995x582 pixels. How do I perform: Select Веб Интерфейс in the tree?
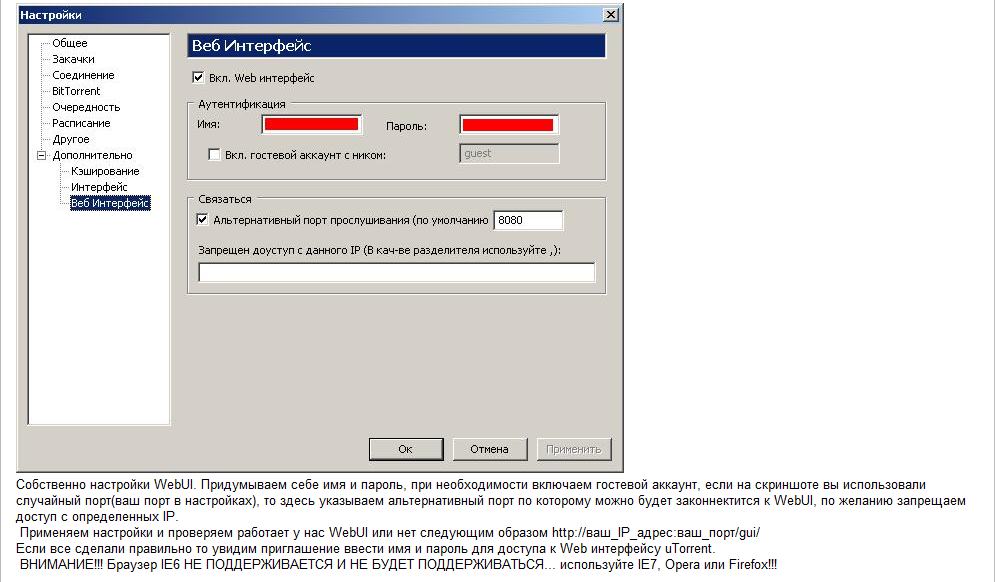point(110,203)
